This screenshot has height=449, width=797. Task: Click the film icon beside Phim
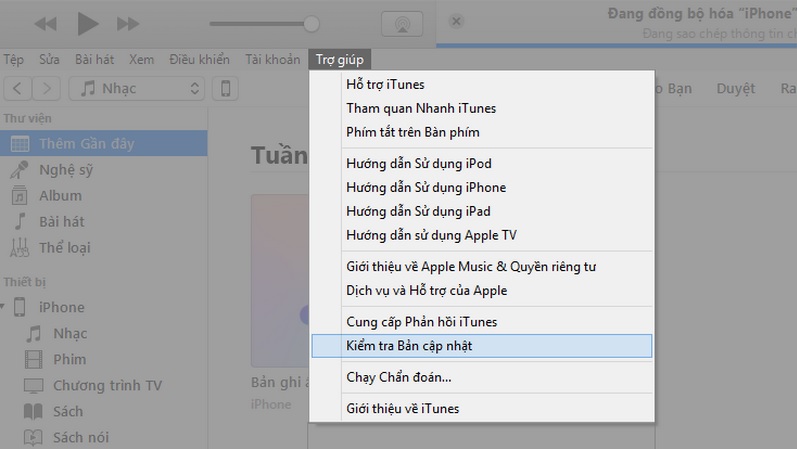34,360
